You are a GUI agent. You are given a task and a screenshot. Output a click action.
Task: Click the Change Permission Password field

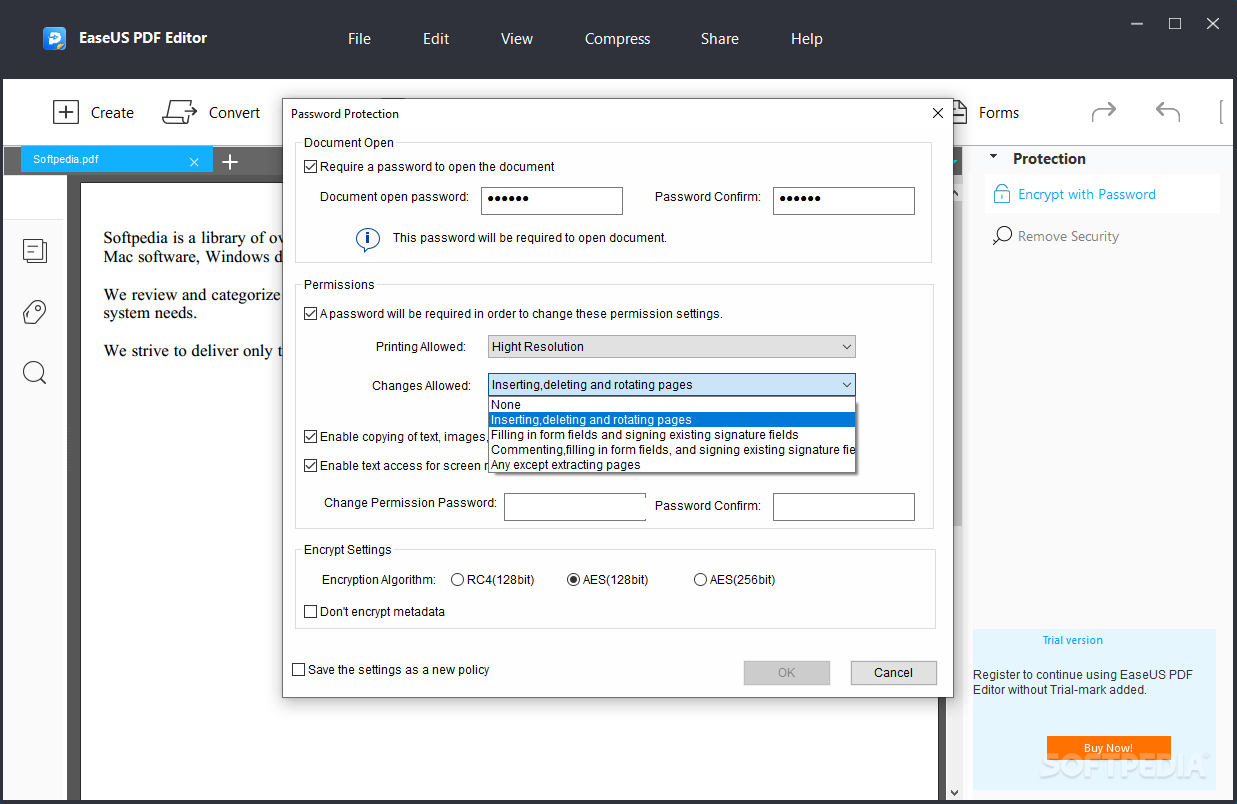(x=575, y=507)
